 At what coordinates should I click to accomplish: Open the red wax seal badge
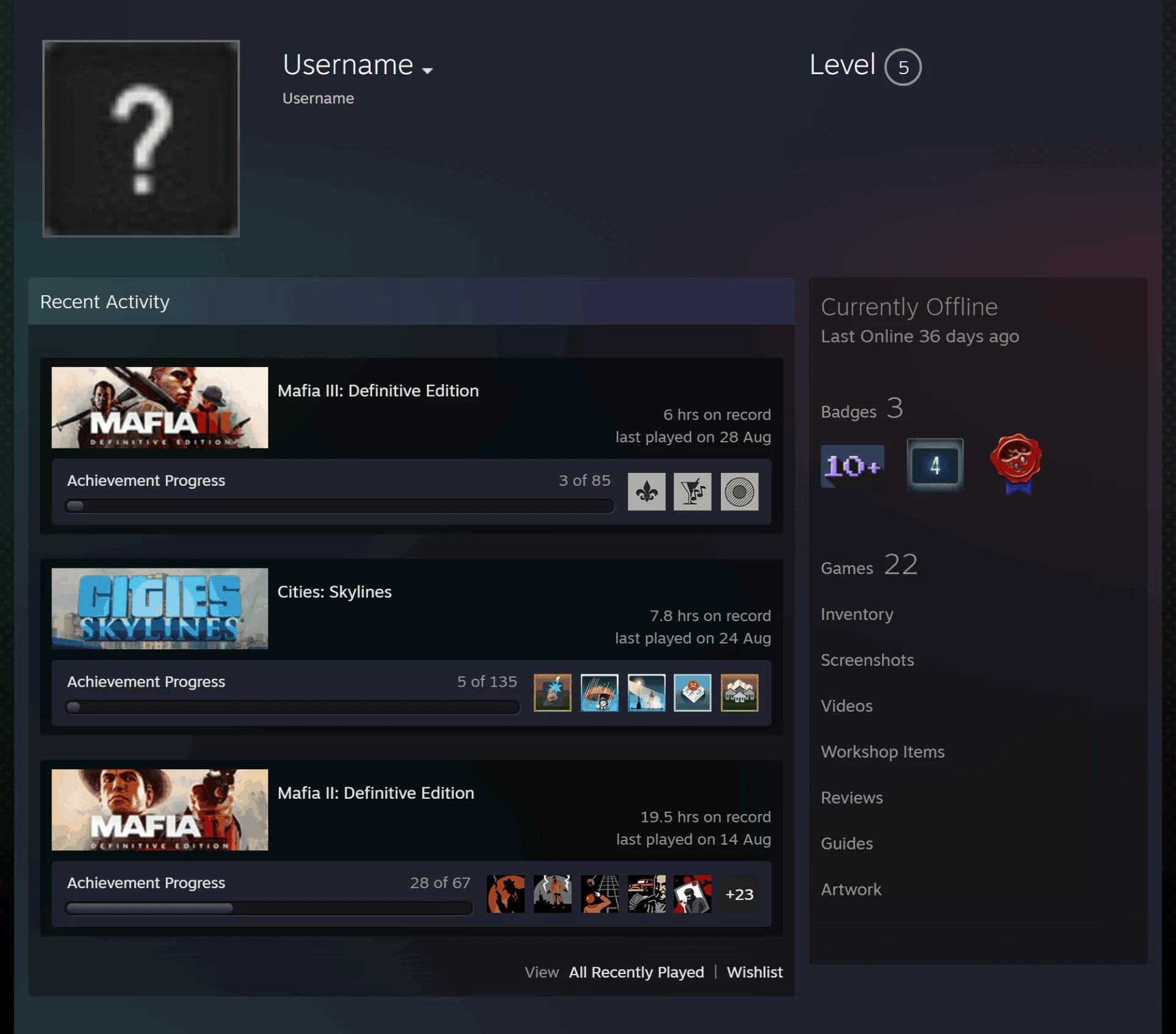click(1016, 464)
